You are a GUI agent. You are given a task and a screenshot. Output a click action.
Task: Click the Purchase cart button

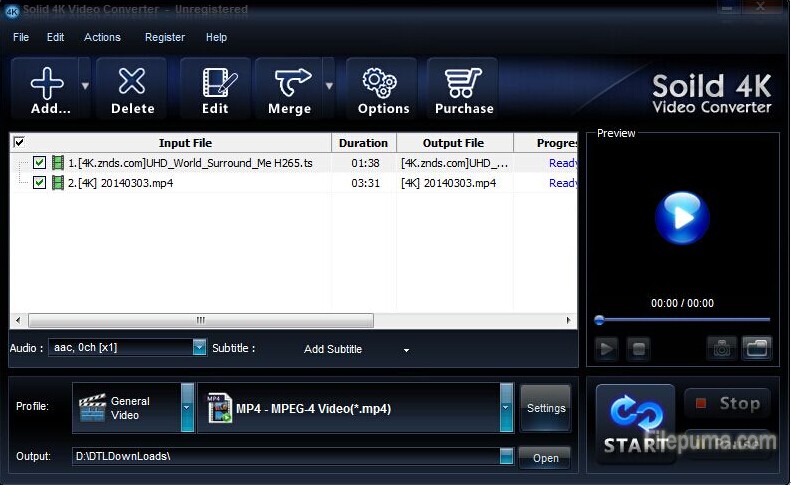click(464, 89)
